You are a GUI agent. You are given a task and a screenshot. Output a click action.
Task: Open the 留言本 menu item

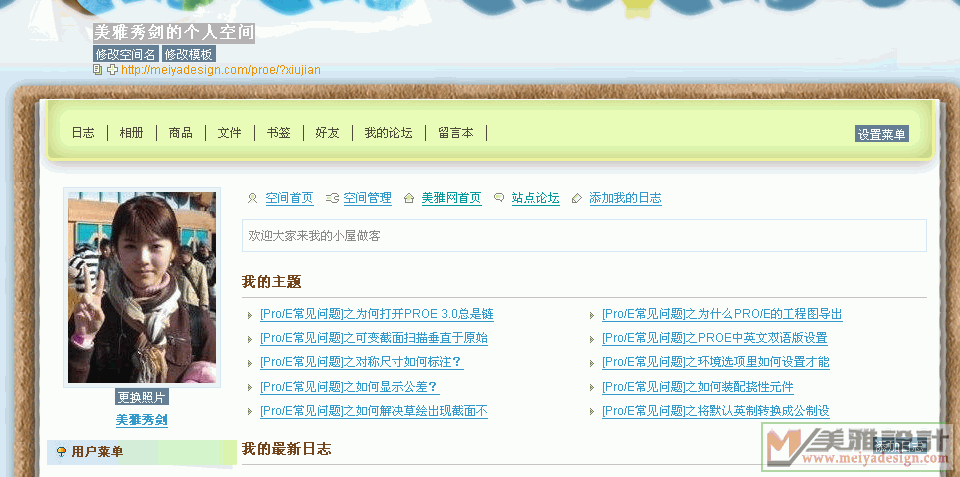click(x=456, y=132)
